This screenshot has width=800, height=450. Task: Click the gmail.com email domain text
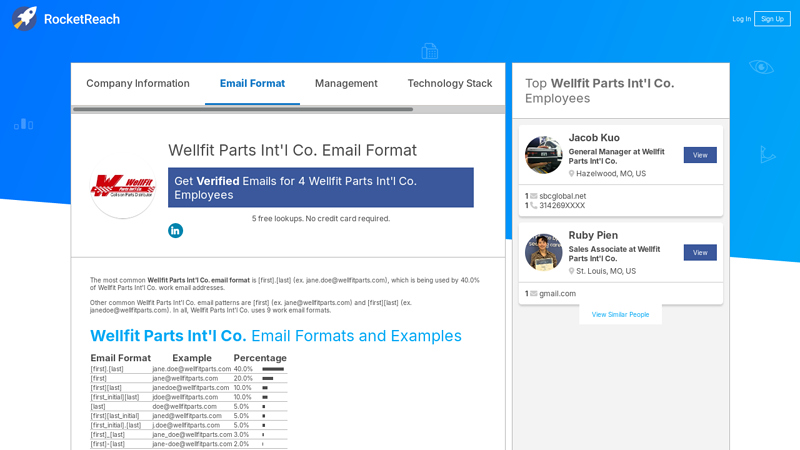pos(558,293)
